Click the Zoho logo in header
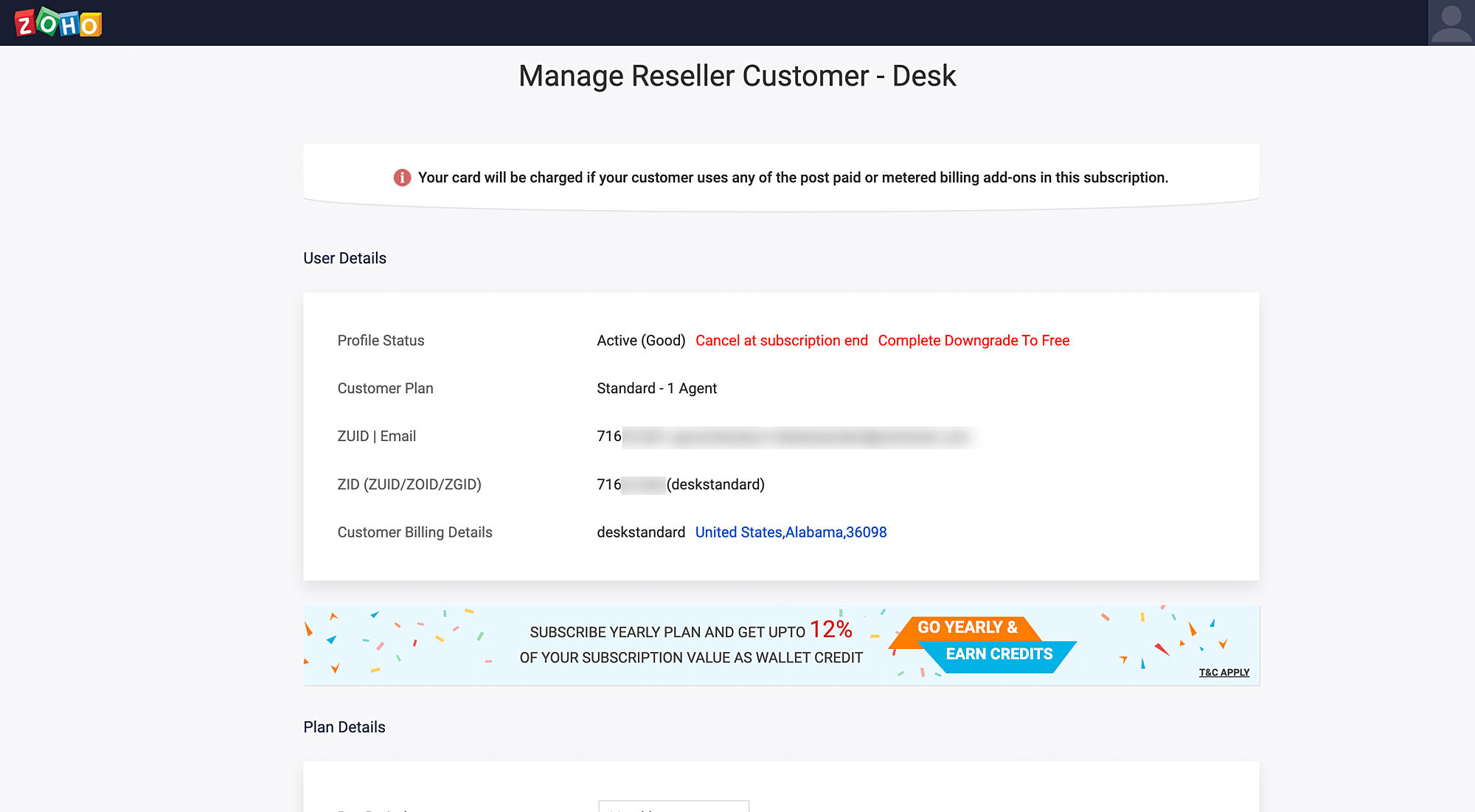The image size is (1475, 812). click(x=58, y=23)
